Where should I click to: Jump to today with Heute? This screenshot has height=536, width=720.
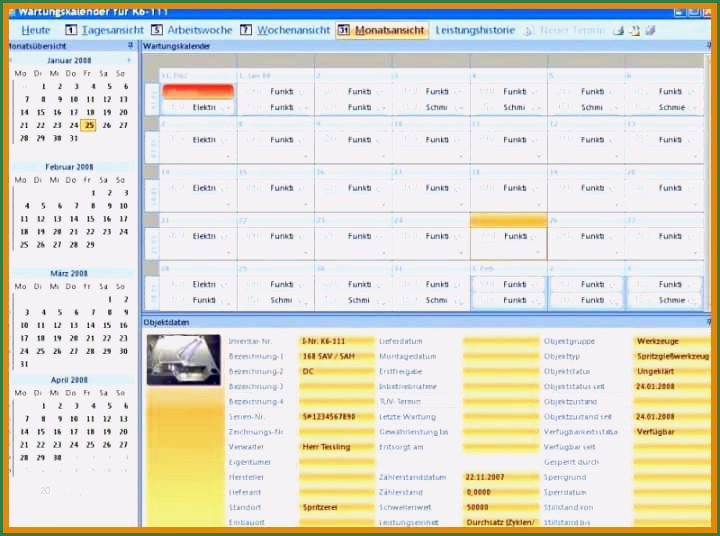point(35,30)
